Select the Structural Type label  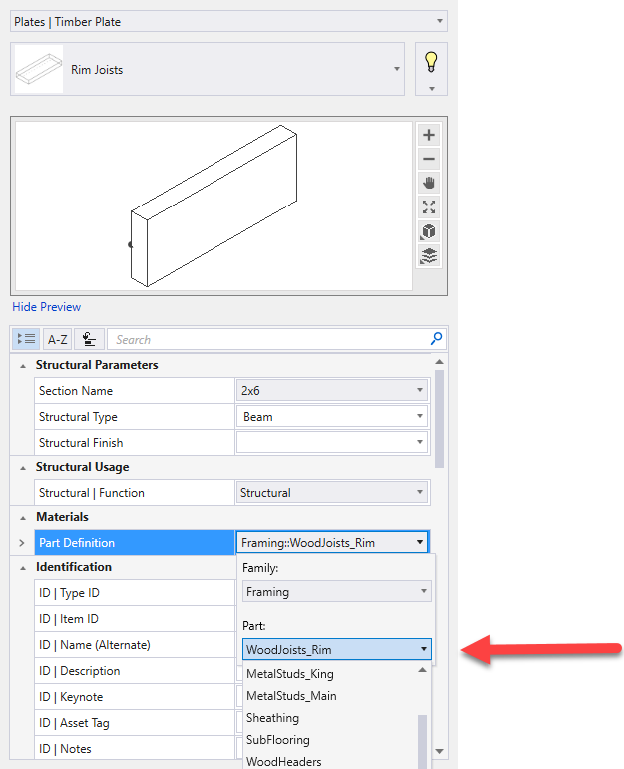(78, 417)
